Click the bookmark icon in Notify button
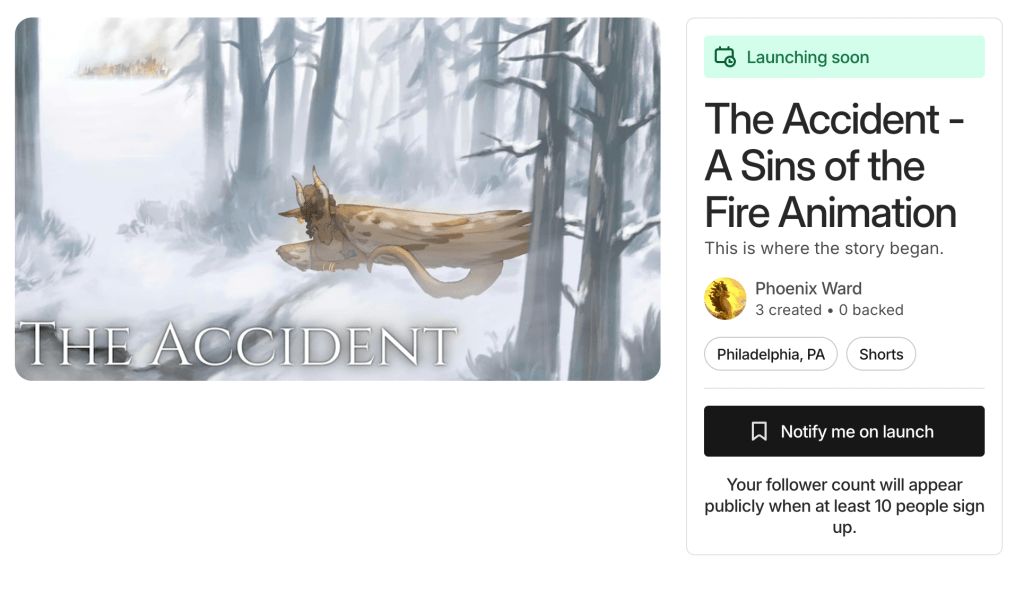 [x=759, y=431]
